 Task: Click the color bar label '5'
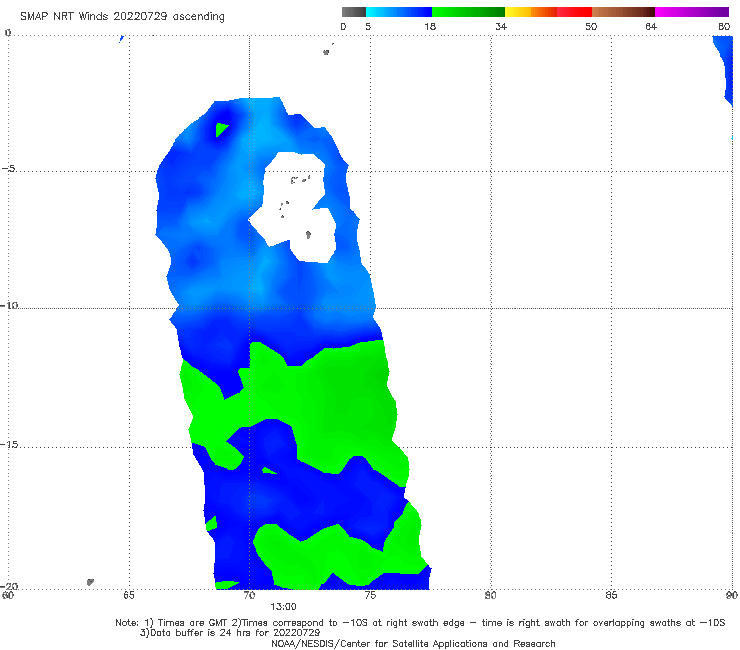368,26
